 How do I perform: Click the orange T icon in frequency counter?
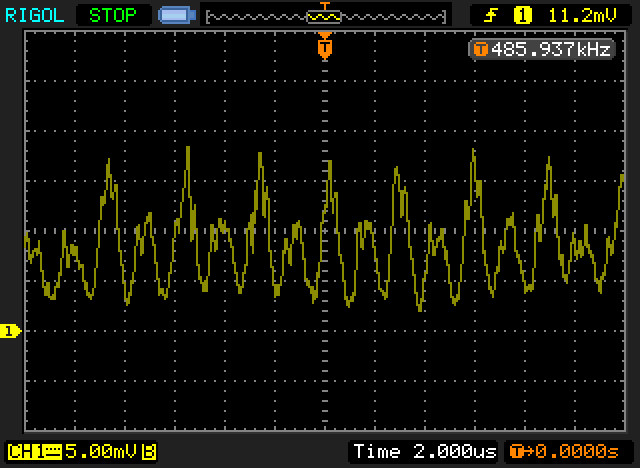(x=481, y=50)
